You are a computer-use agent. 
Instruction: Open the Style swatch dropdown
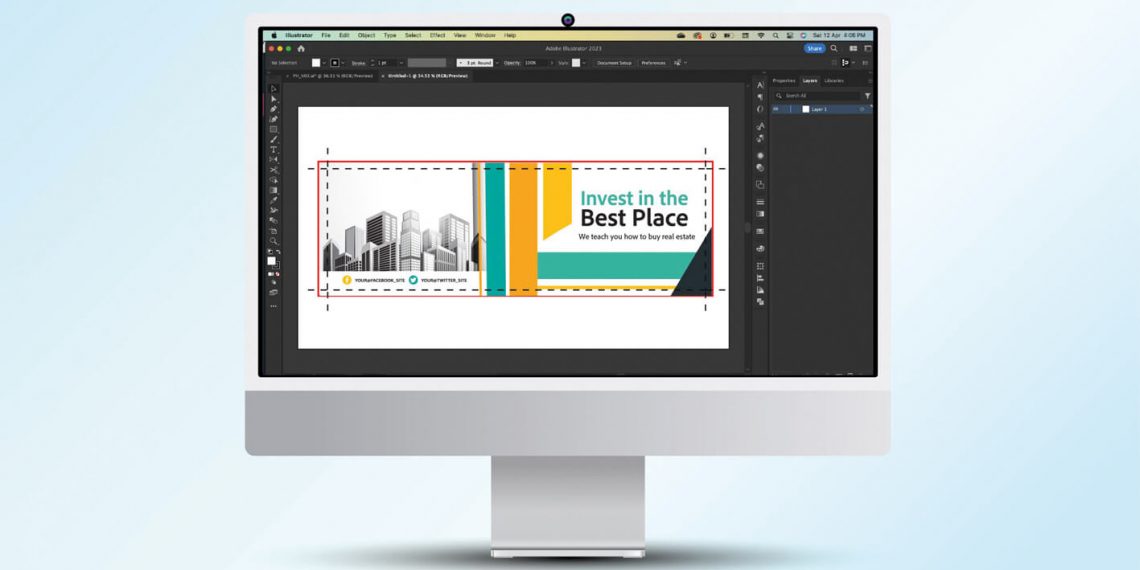[584, 63]
